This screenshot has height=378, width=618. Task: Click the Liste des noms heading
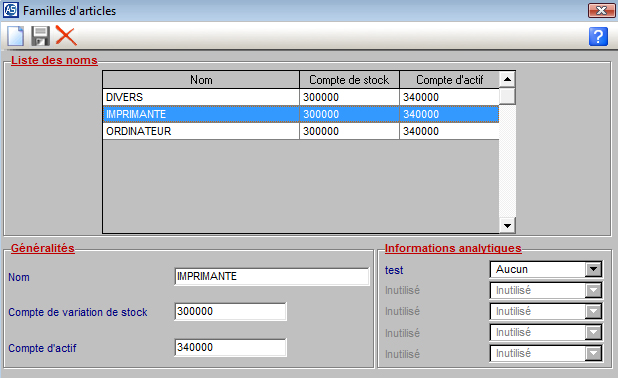click(54, 60)
